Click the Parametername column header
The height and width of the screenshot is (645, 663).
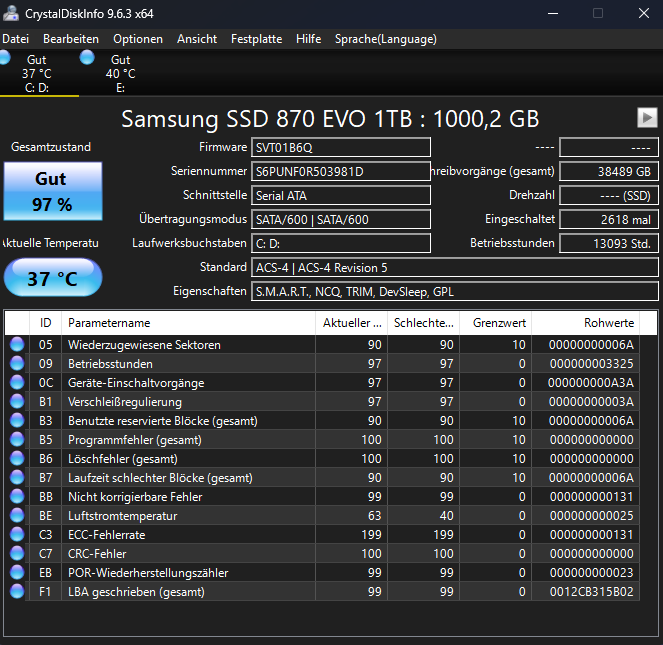coord(189,323)
